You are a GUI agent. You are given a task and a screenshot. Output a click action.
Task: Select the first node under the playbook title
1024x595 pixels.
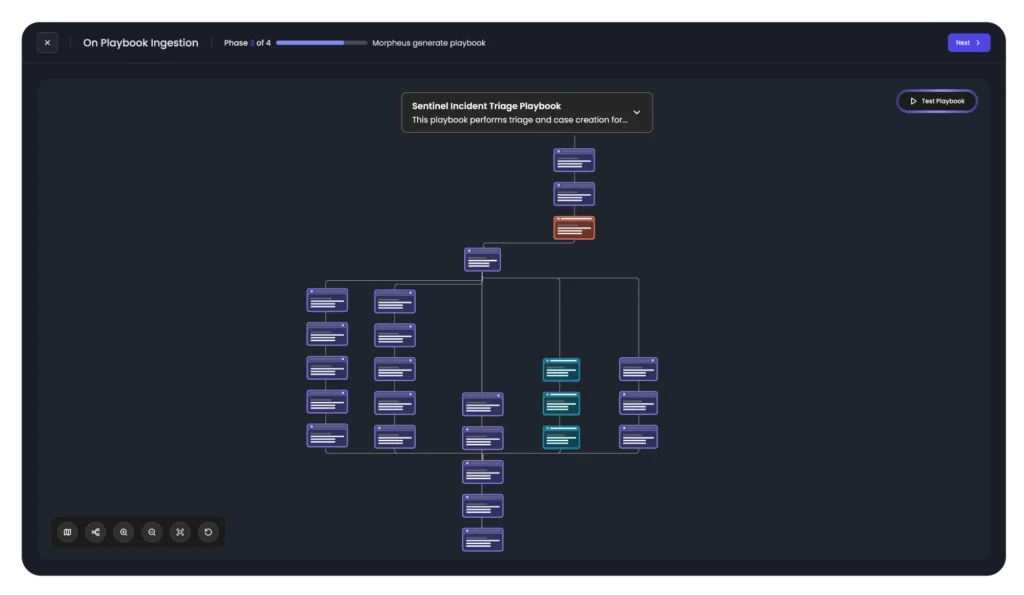574,160
